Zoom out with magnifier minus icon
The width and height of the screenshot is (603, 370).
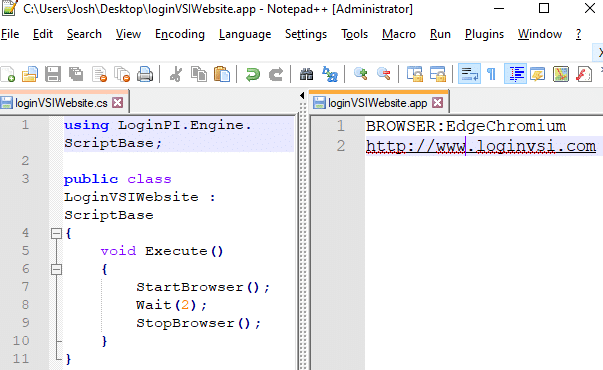click(x=384, y=74)
